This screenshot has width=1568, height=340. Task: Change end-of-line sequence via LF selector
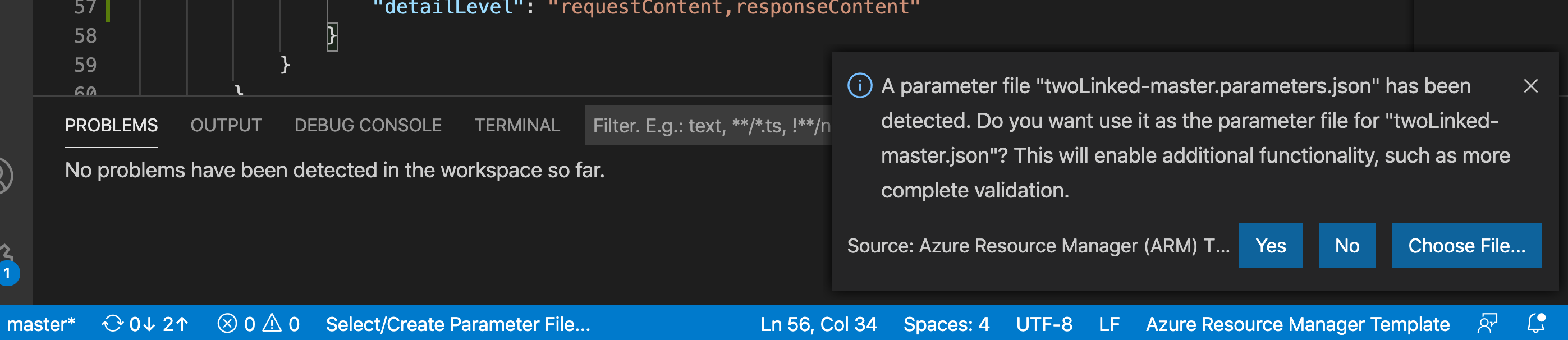click(x=1109, y=324)
